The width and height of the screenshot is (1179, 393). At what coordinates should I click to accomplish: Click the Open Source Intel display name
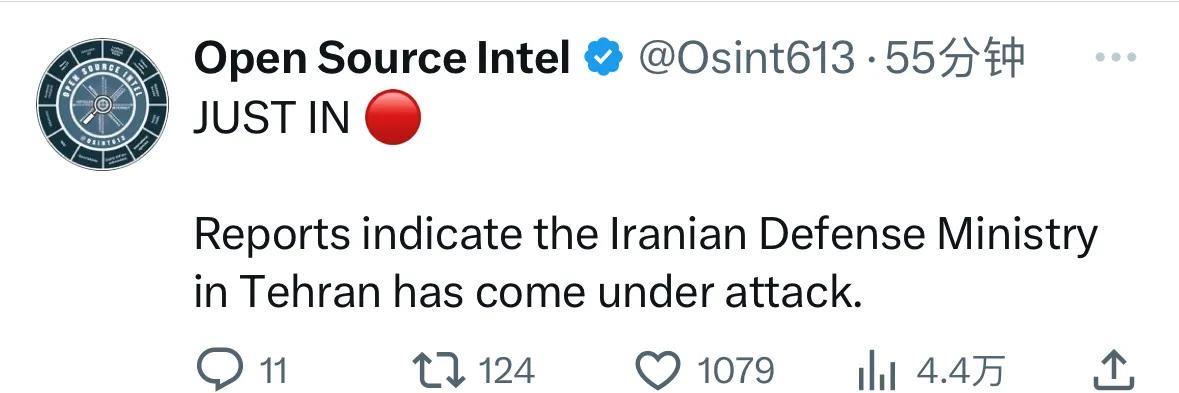point(382,58)
